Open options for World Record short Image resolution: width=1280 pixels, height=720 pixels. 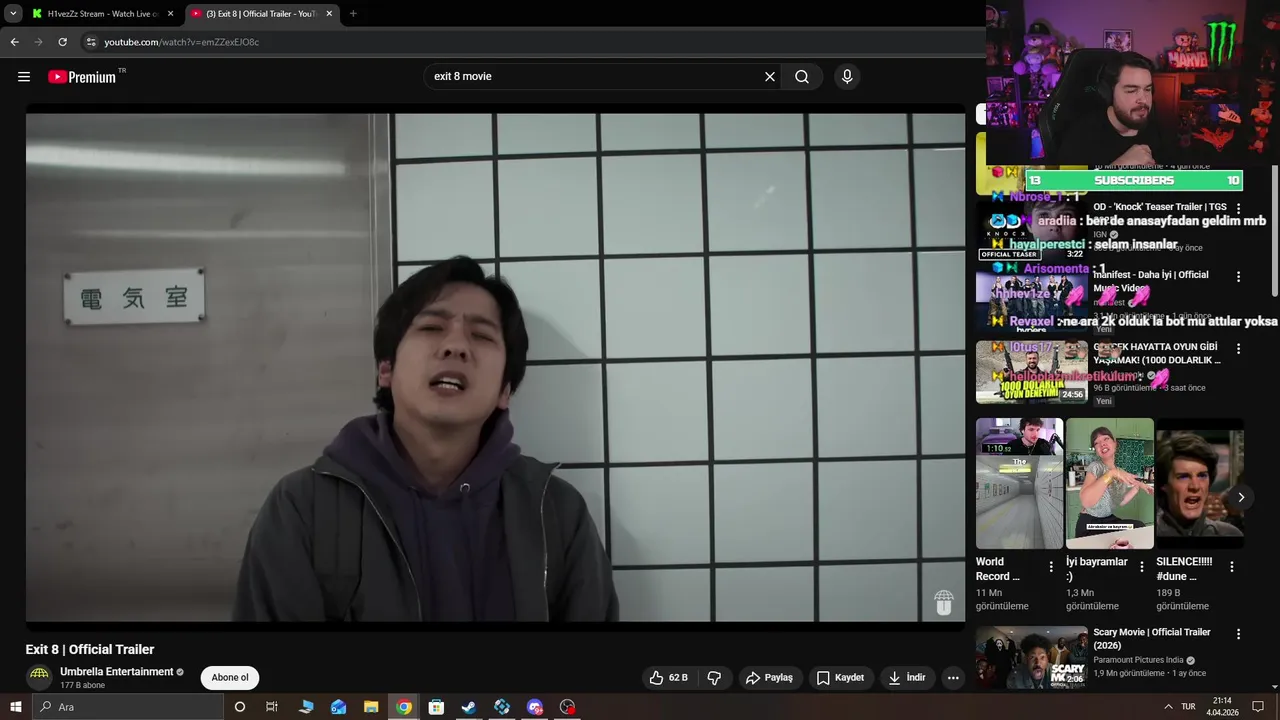point(1051,567)
